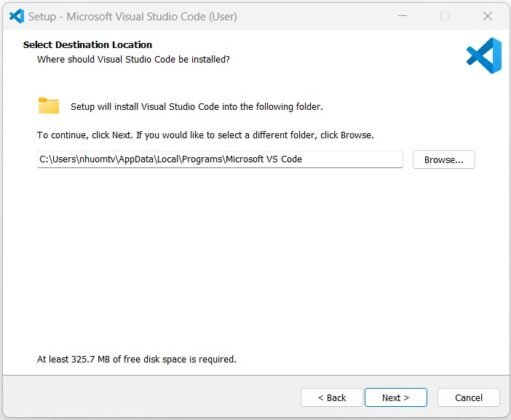Click the large blue VS Code logo

(484, 56)
